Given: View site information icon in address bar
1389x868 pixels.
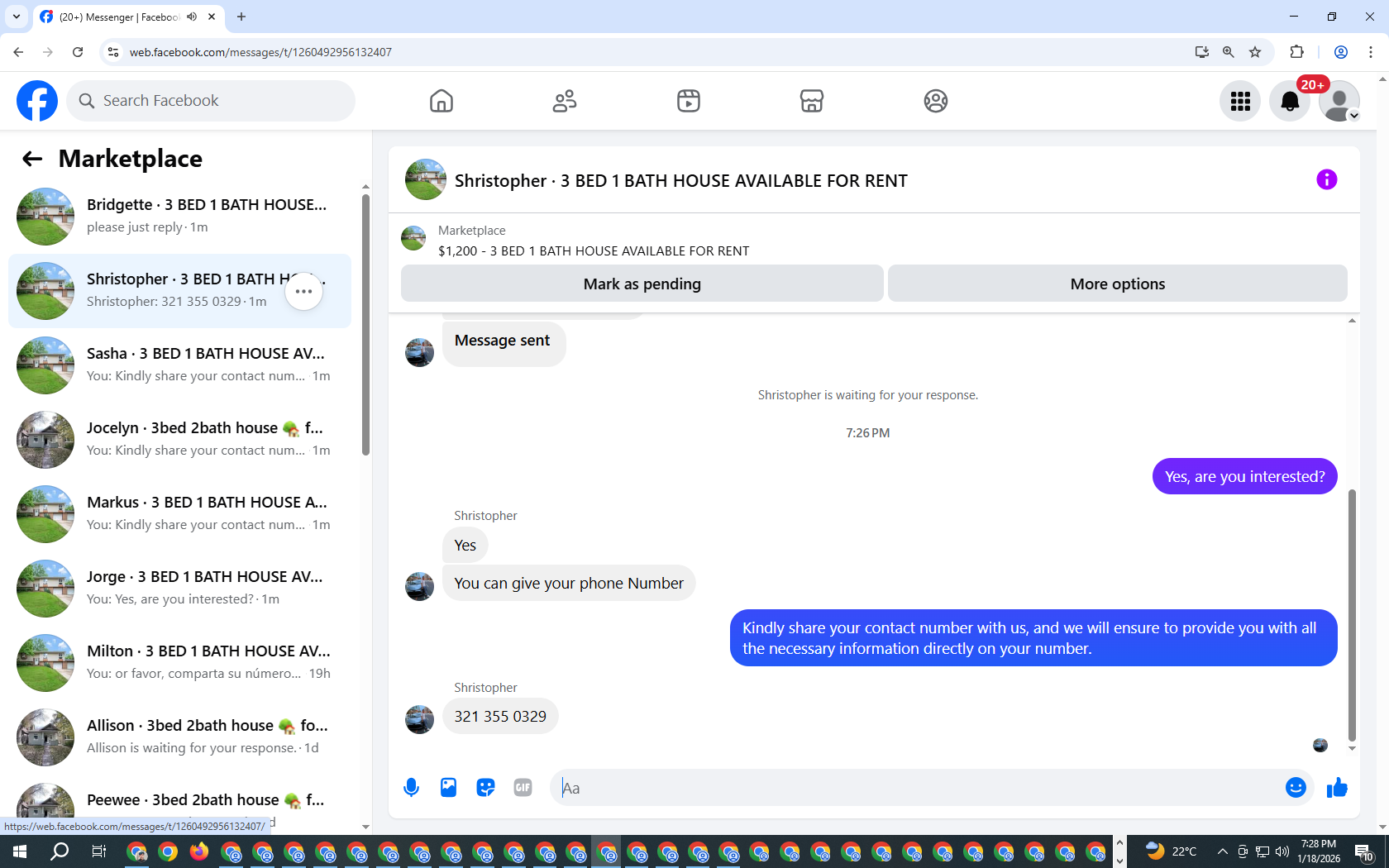Looking at the screenshot, I should tap(114, 52).
